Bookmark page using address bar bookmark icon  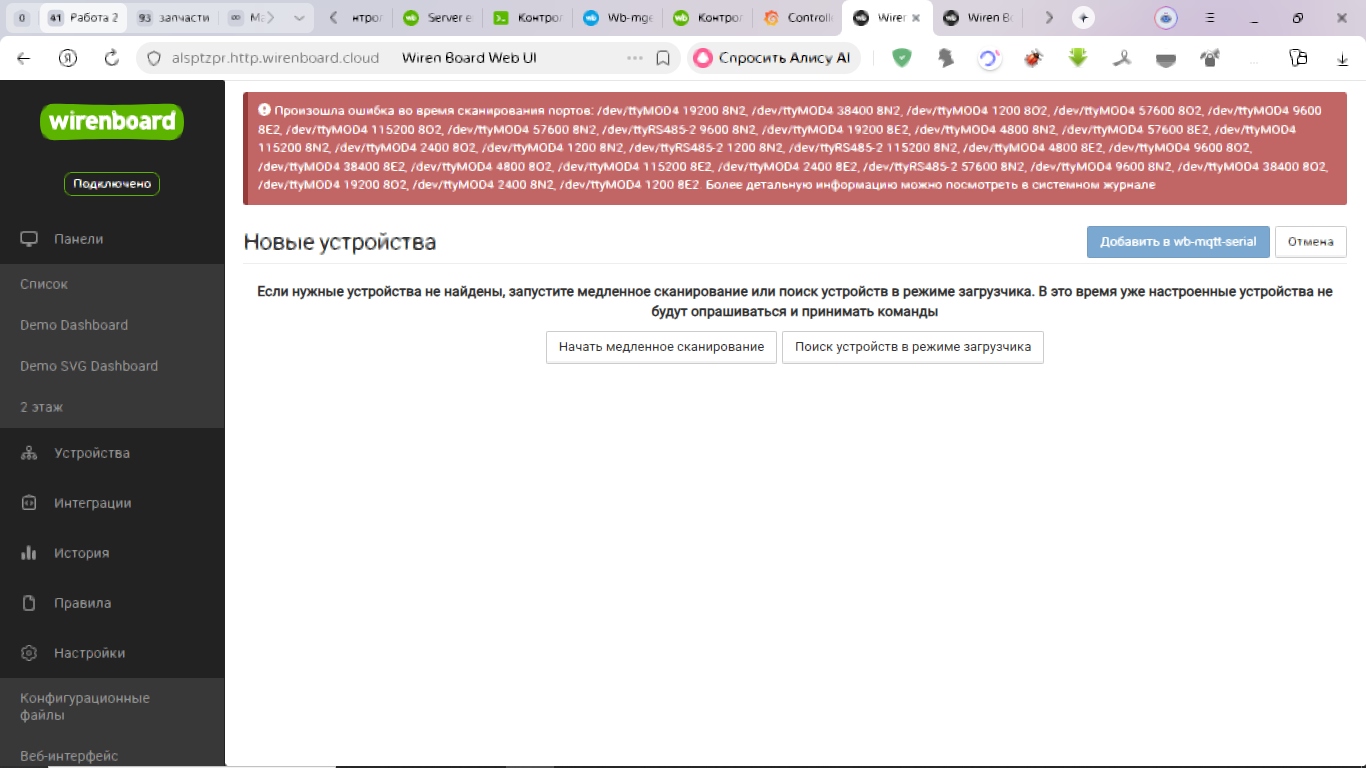(662, 58)
